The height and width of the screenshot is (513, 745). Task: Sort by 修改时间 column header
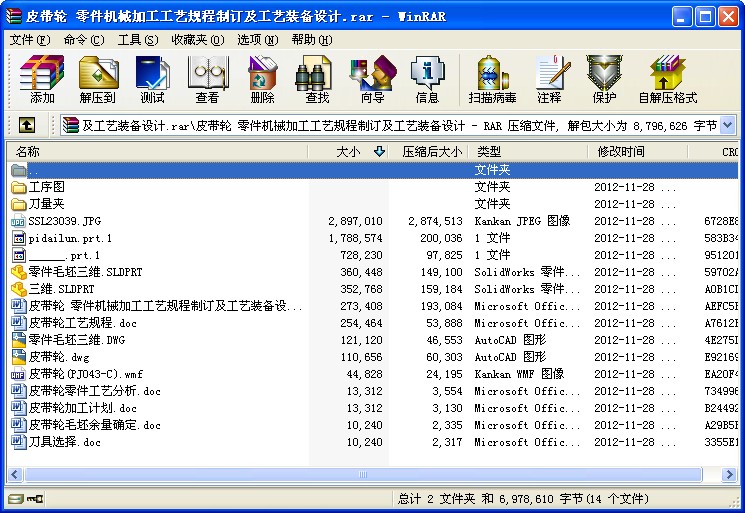pos(638,152)
